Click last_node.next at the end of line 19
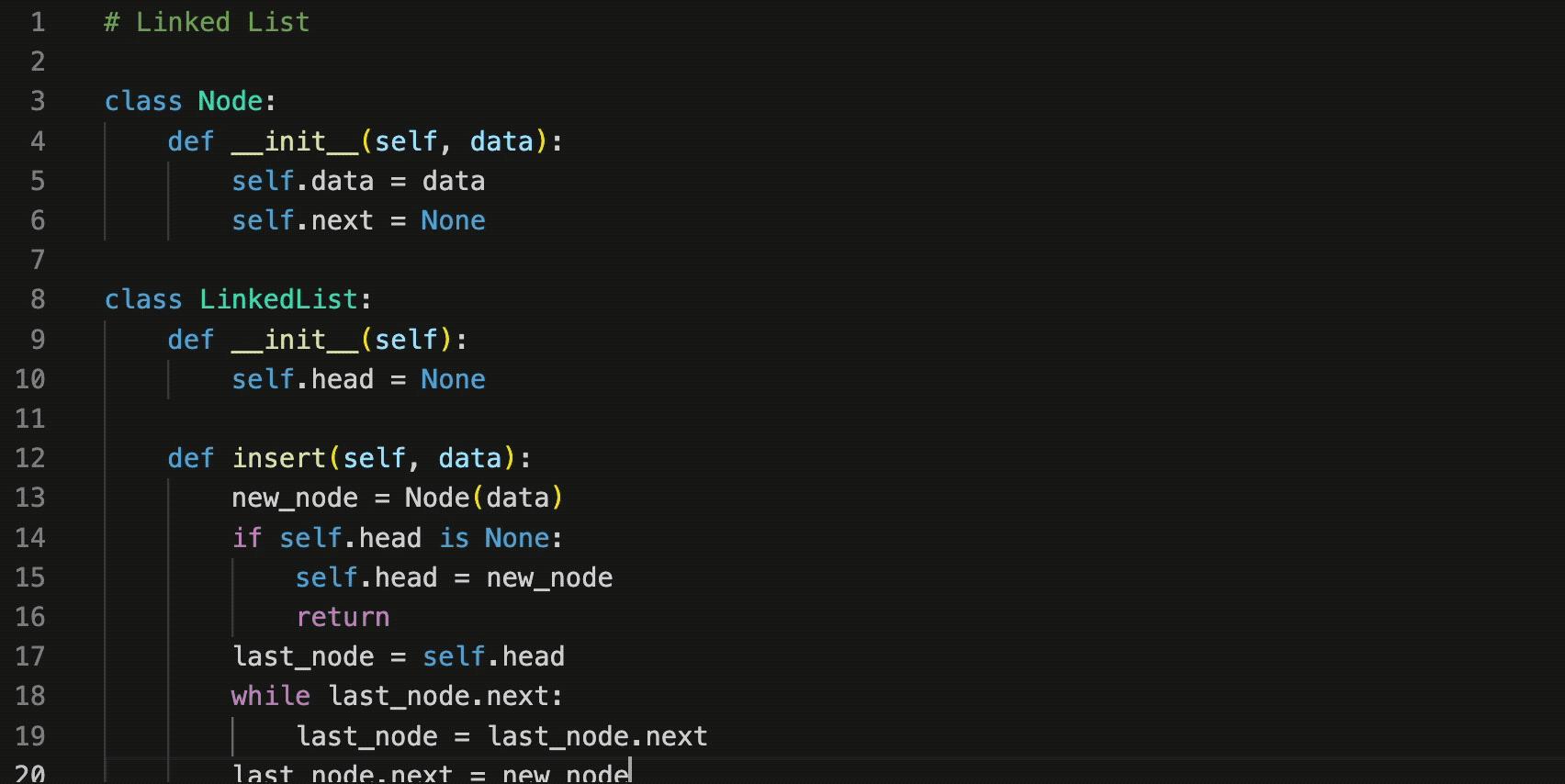The width and height of the screenshot is (1565, 784). tap(597, 736)
